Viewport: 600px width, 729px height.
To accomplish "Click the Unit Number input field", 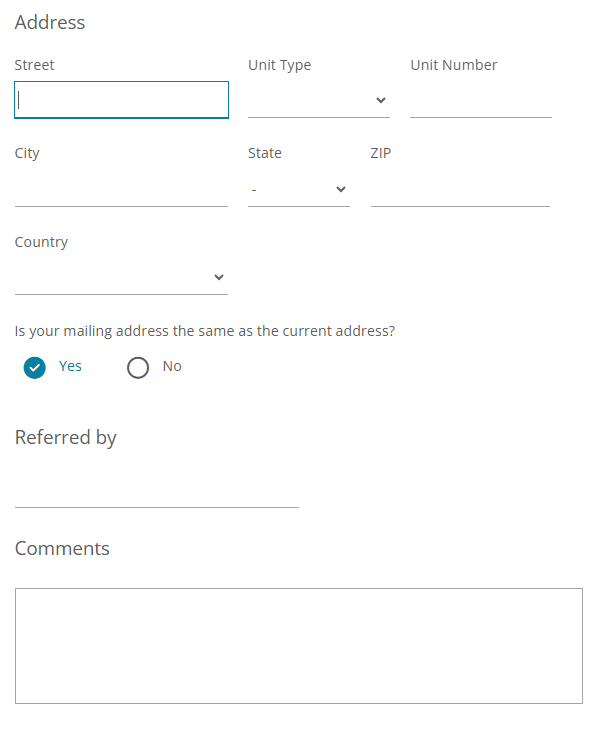I will (480, 100).
